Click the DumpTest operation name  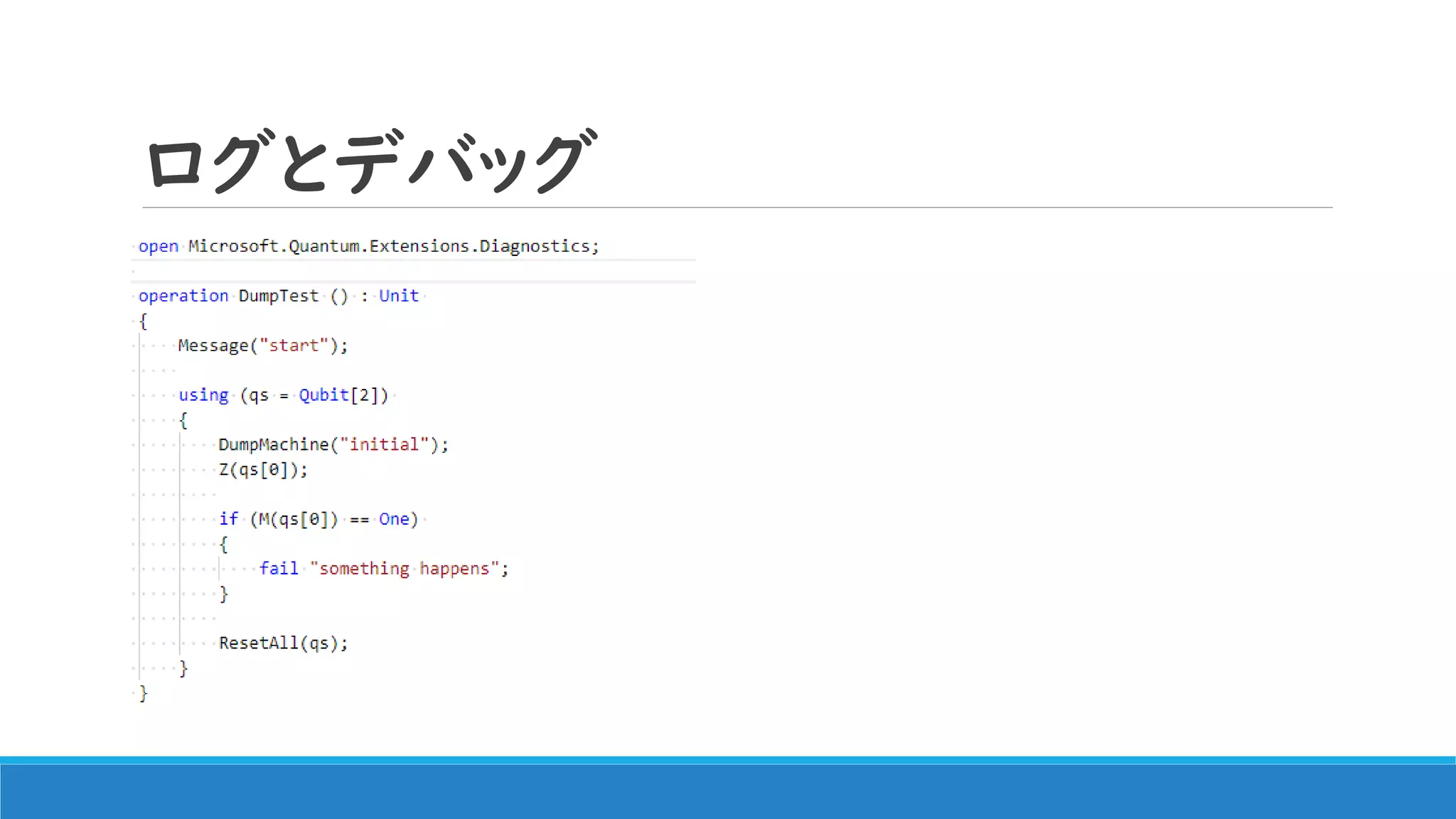(x=278, y=296)
